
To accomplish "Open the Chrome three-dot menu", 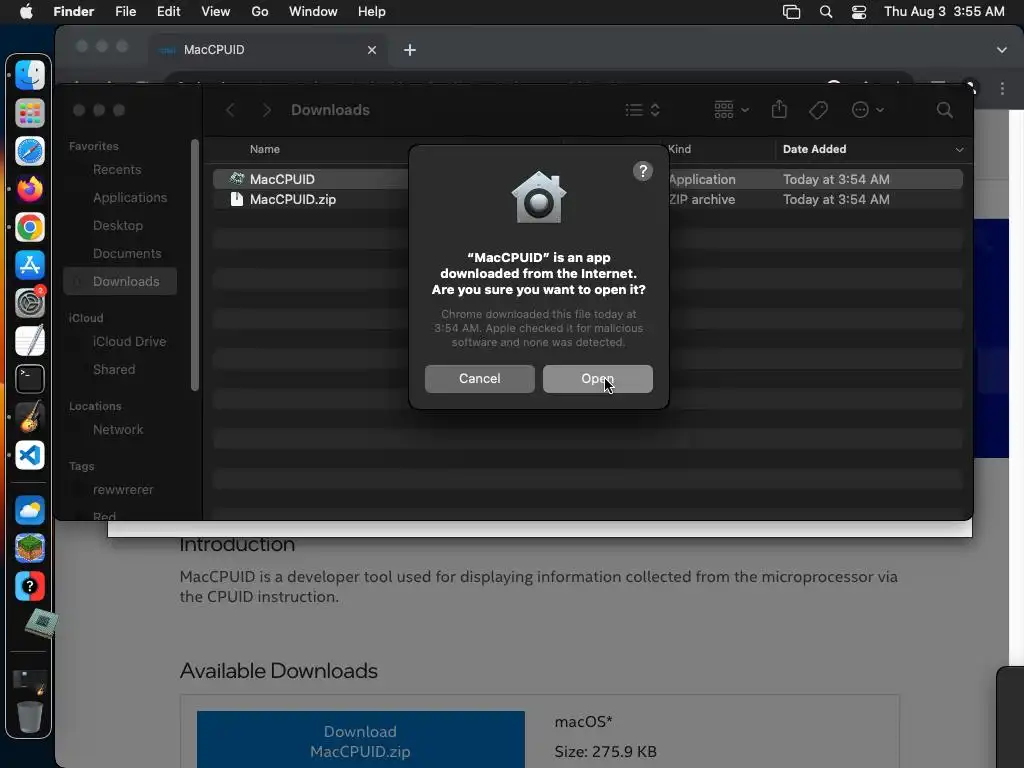I will (1002, 89).
